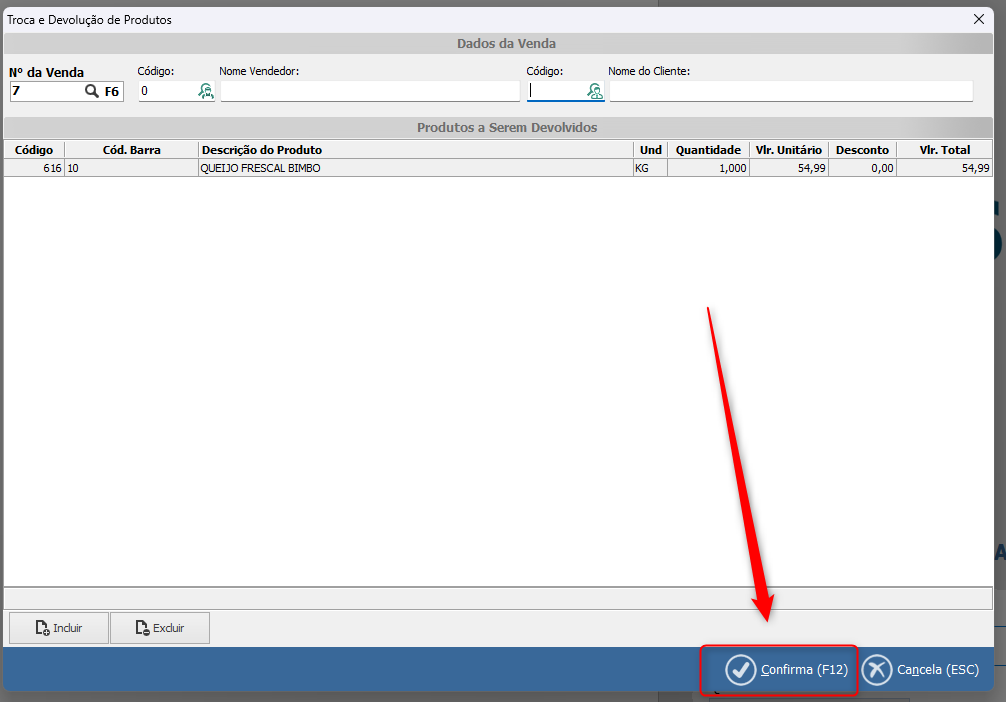Screen dimensions: 1006x702
Task: Confirm the return with Confirma (F12)
Action: tap(779, 670)
